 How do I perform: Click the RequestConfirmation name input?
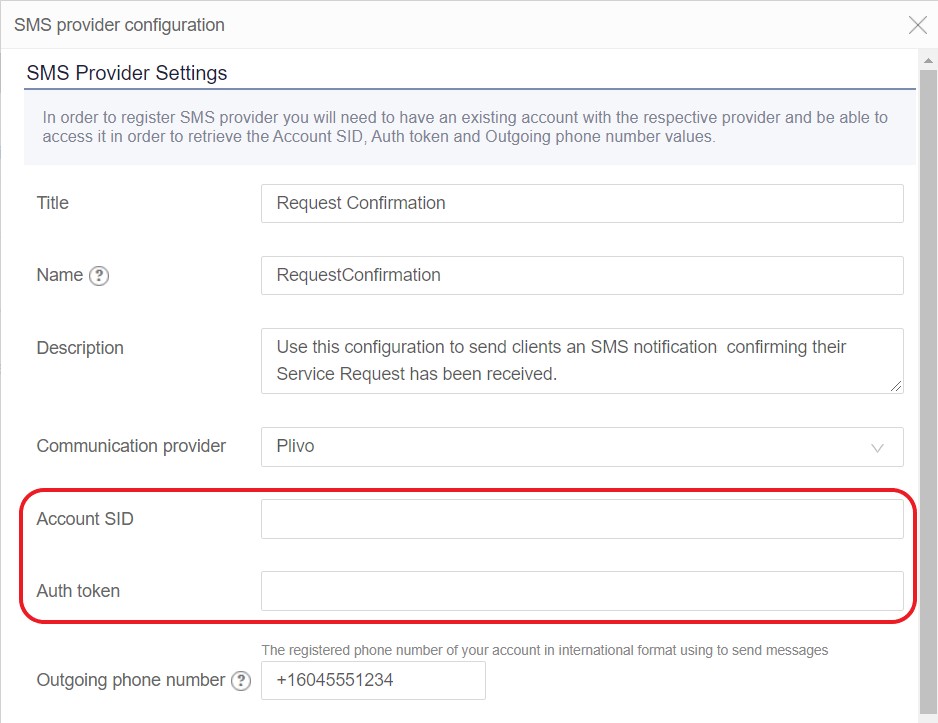(x=580, y=275)
